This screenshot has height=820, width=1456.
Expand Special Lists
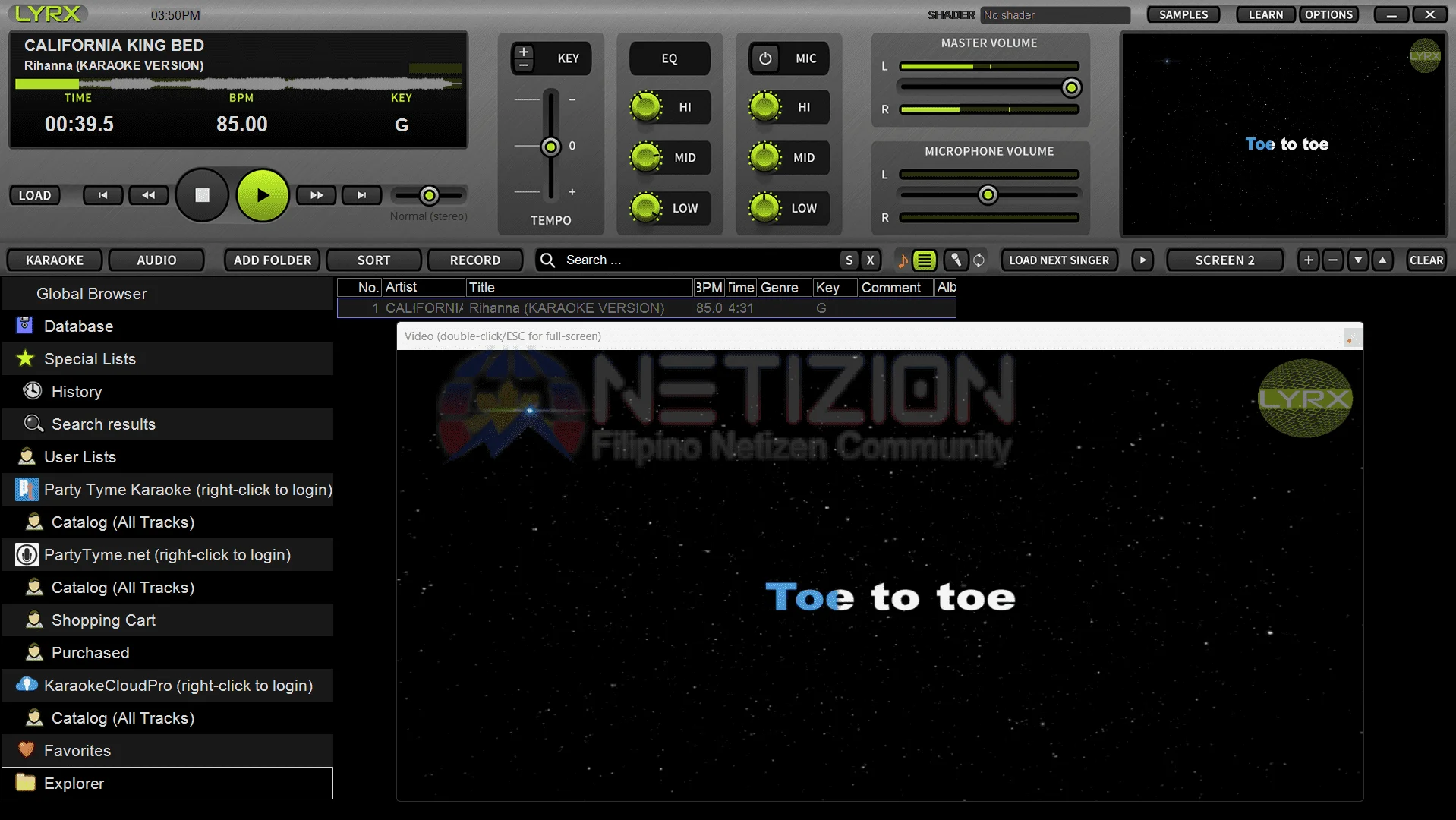[167, 359]
